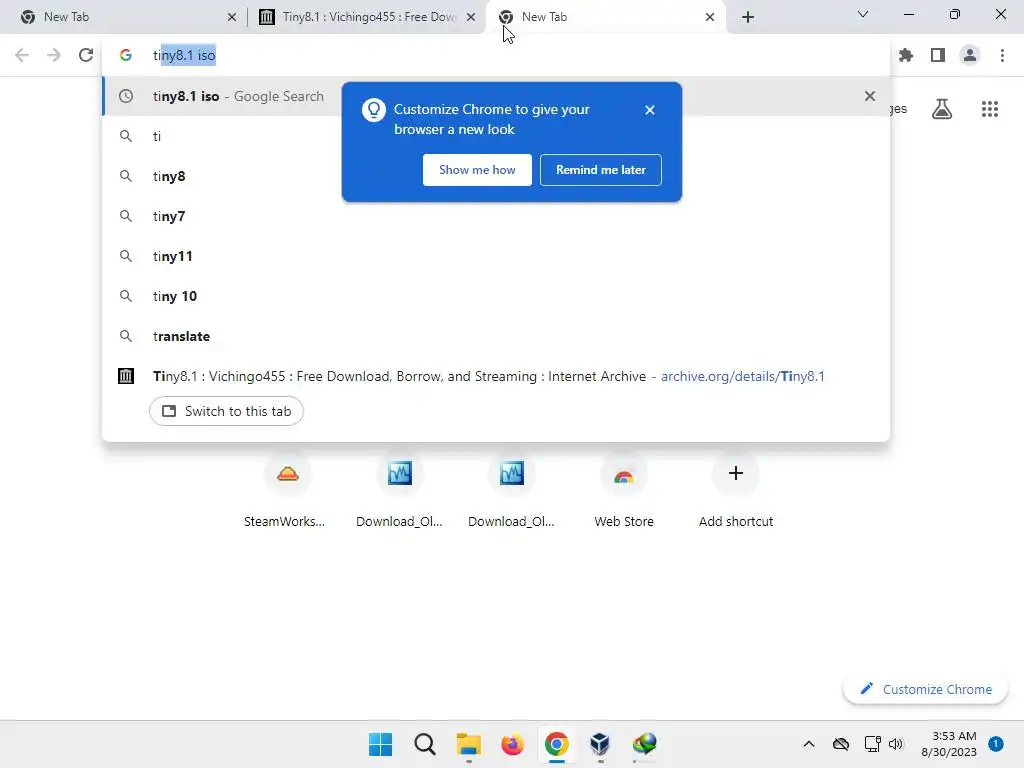This screenshot has height=768, width=1024.
Task: Close the first New Tab
Action: click(x=232, y=17)
